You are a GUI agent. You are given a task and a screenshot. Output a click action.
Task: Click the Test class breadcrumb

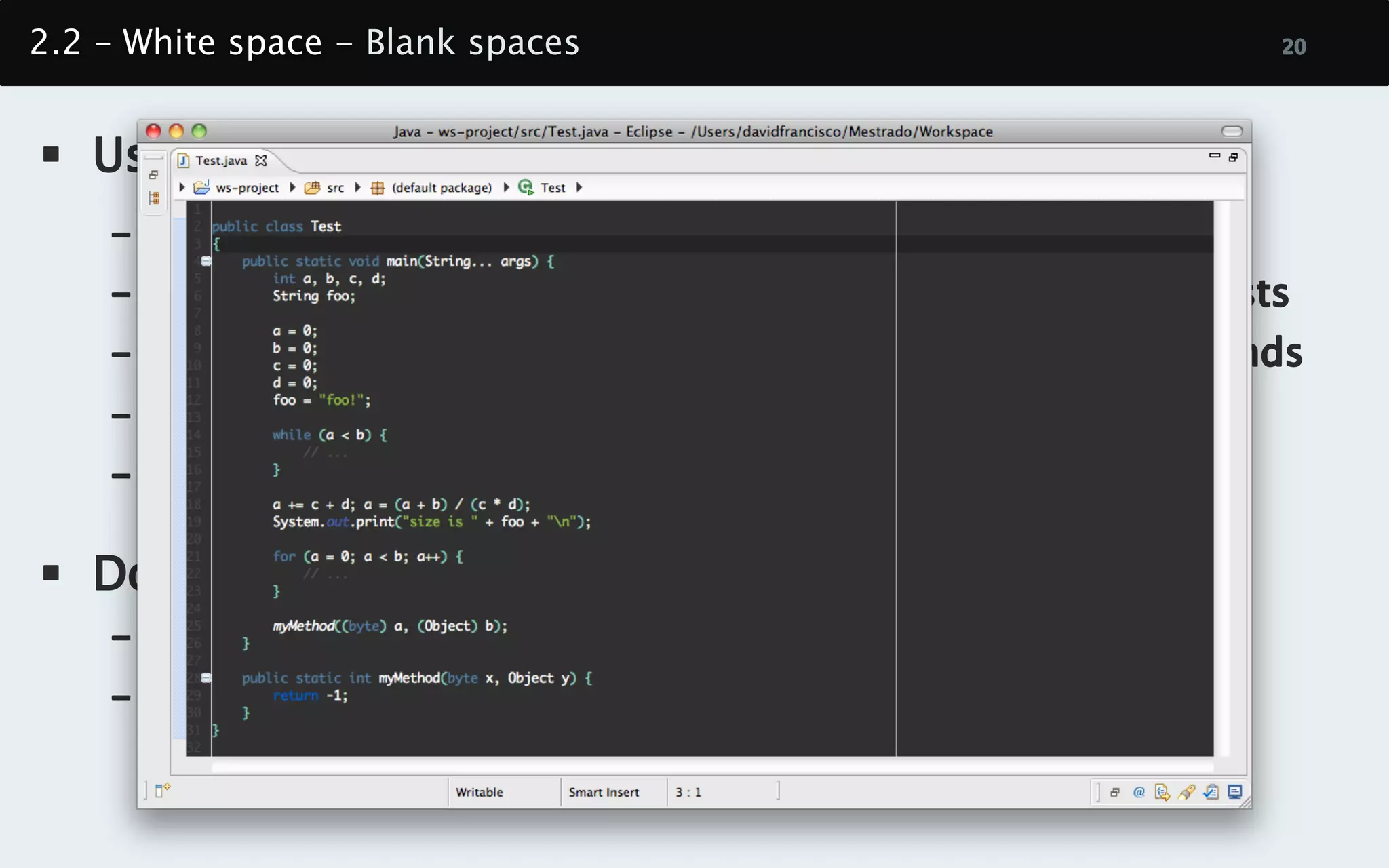pos(552,188)
